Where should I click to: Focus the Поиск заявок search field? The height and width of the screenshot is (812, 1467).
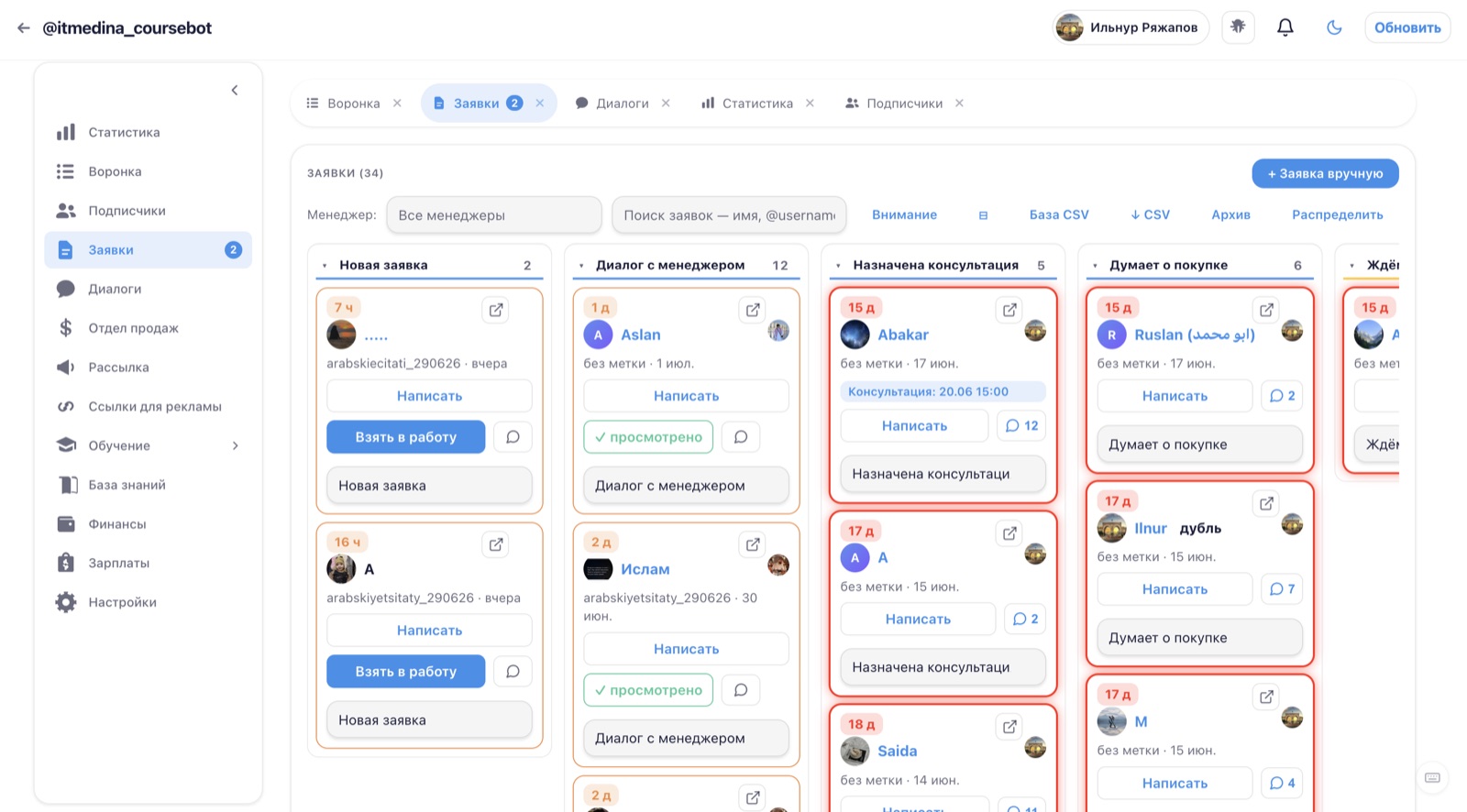729,215
